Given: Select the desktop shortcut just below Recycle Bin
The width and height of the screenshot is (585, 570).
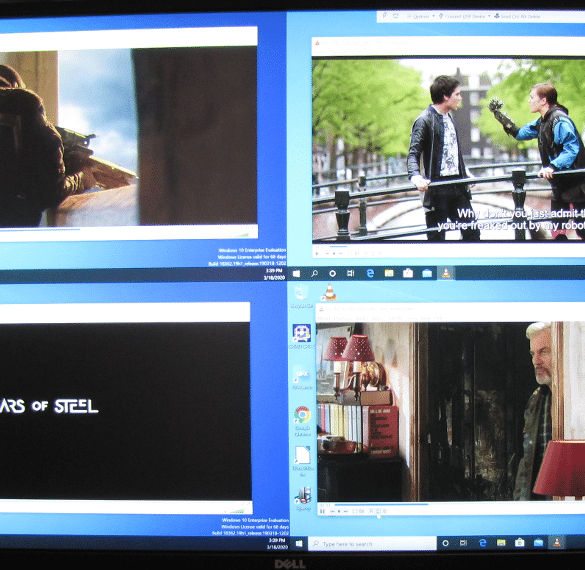Looking at the screenshot, I should 301,336.
